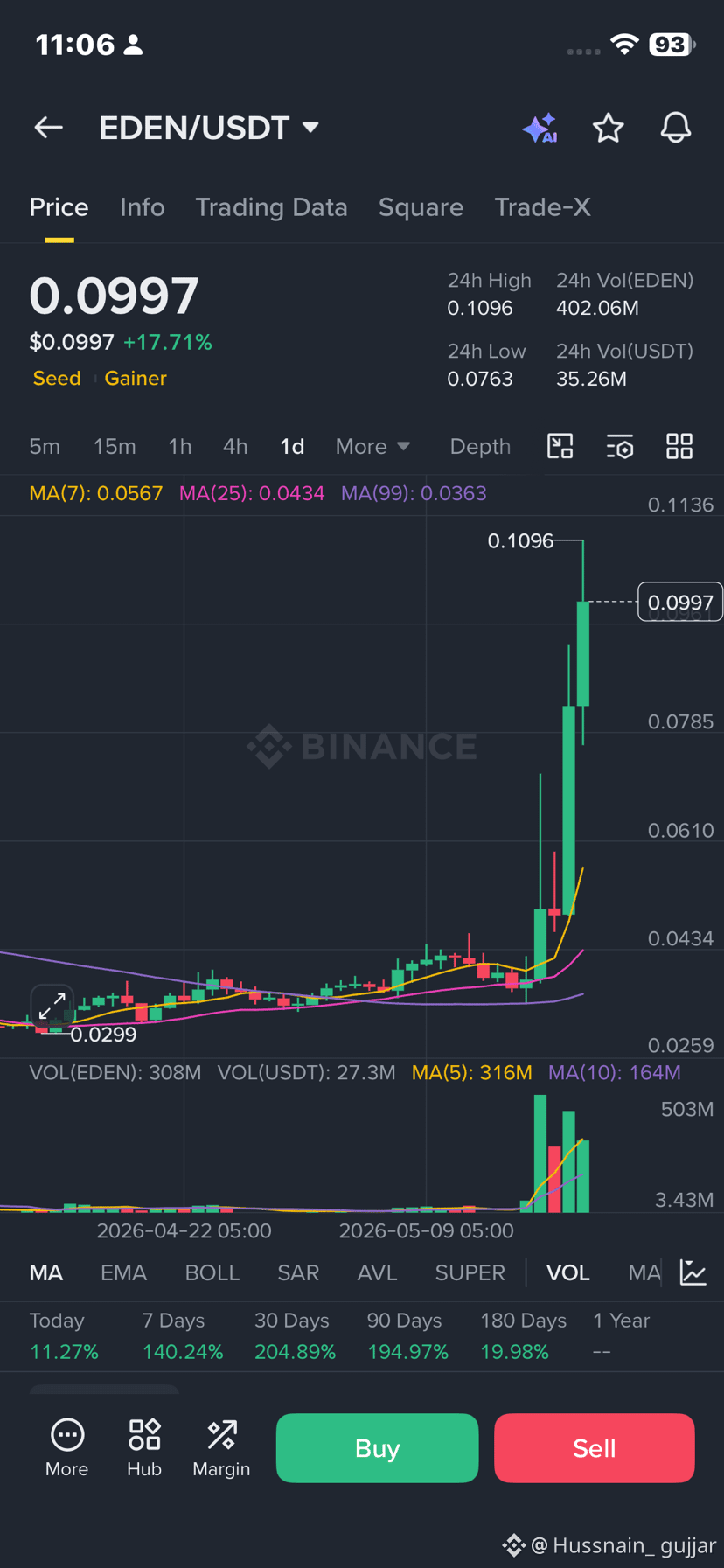Open the Margin trading icon
The image size is (724, 1568).
coord(221,1448)
